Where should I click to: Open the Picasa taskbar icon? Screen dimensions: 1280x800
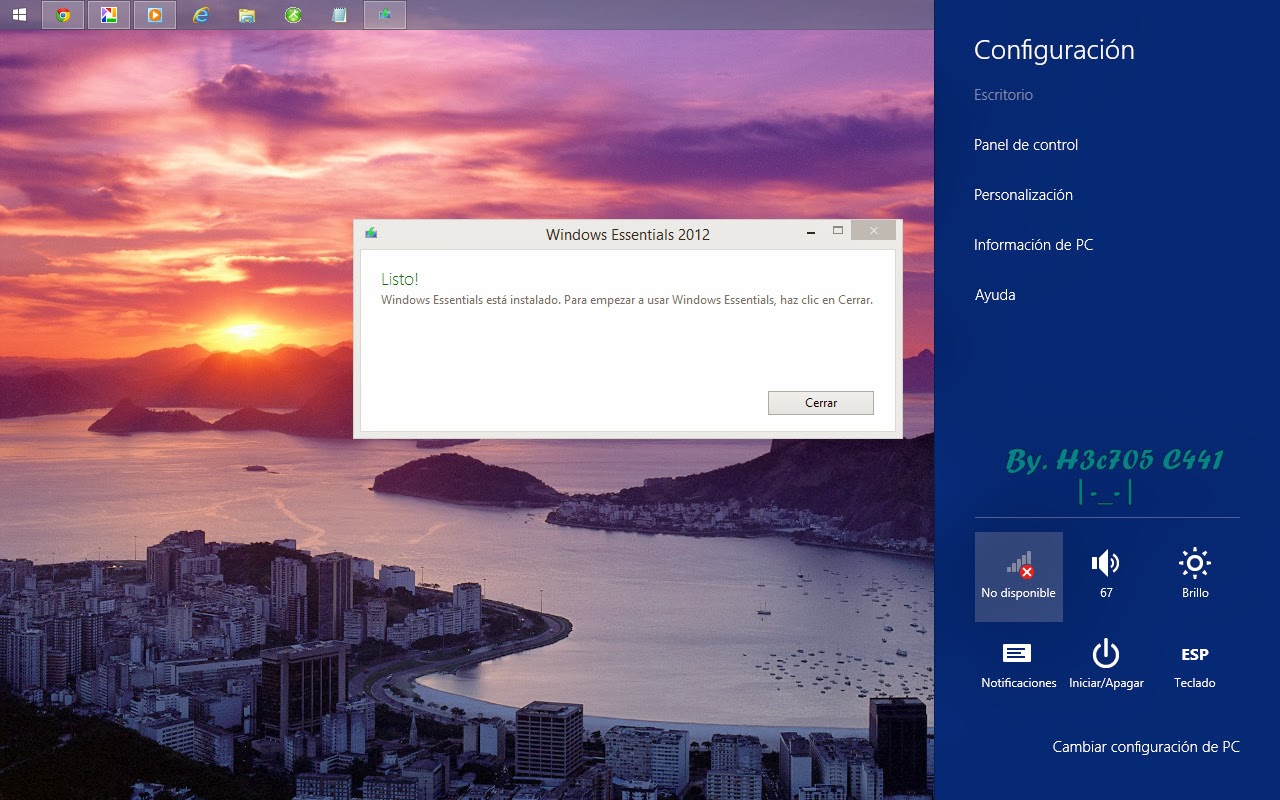pos(109,15)
